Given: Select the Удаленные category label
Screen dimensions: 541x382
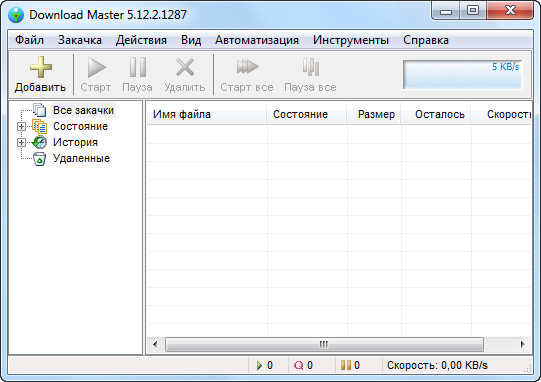Looking at the screenshot, I should point(81,158).
